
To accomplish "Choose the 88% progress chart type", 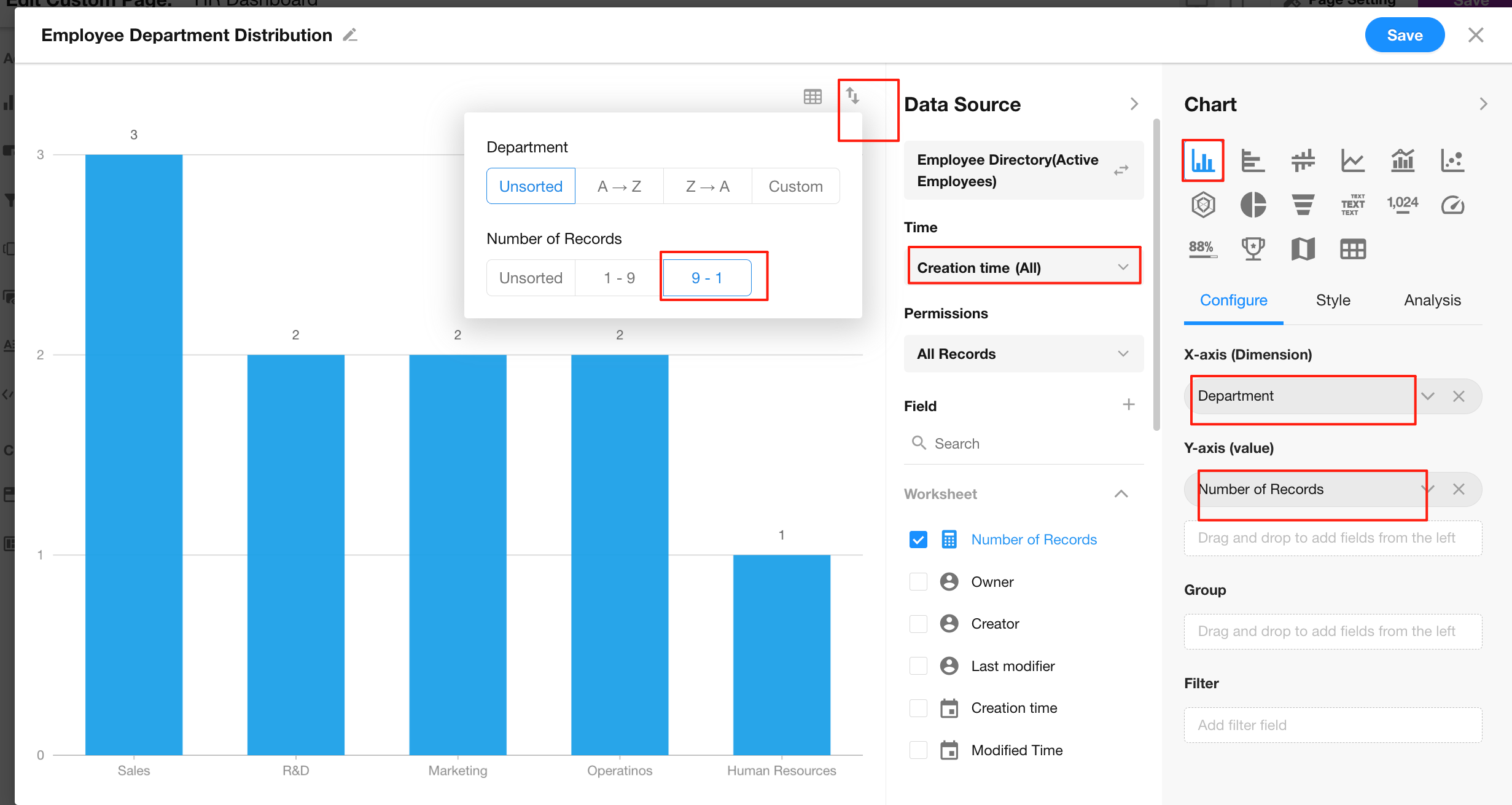I will (x=1202, y=249).
